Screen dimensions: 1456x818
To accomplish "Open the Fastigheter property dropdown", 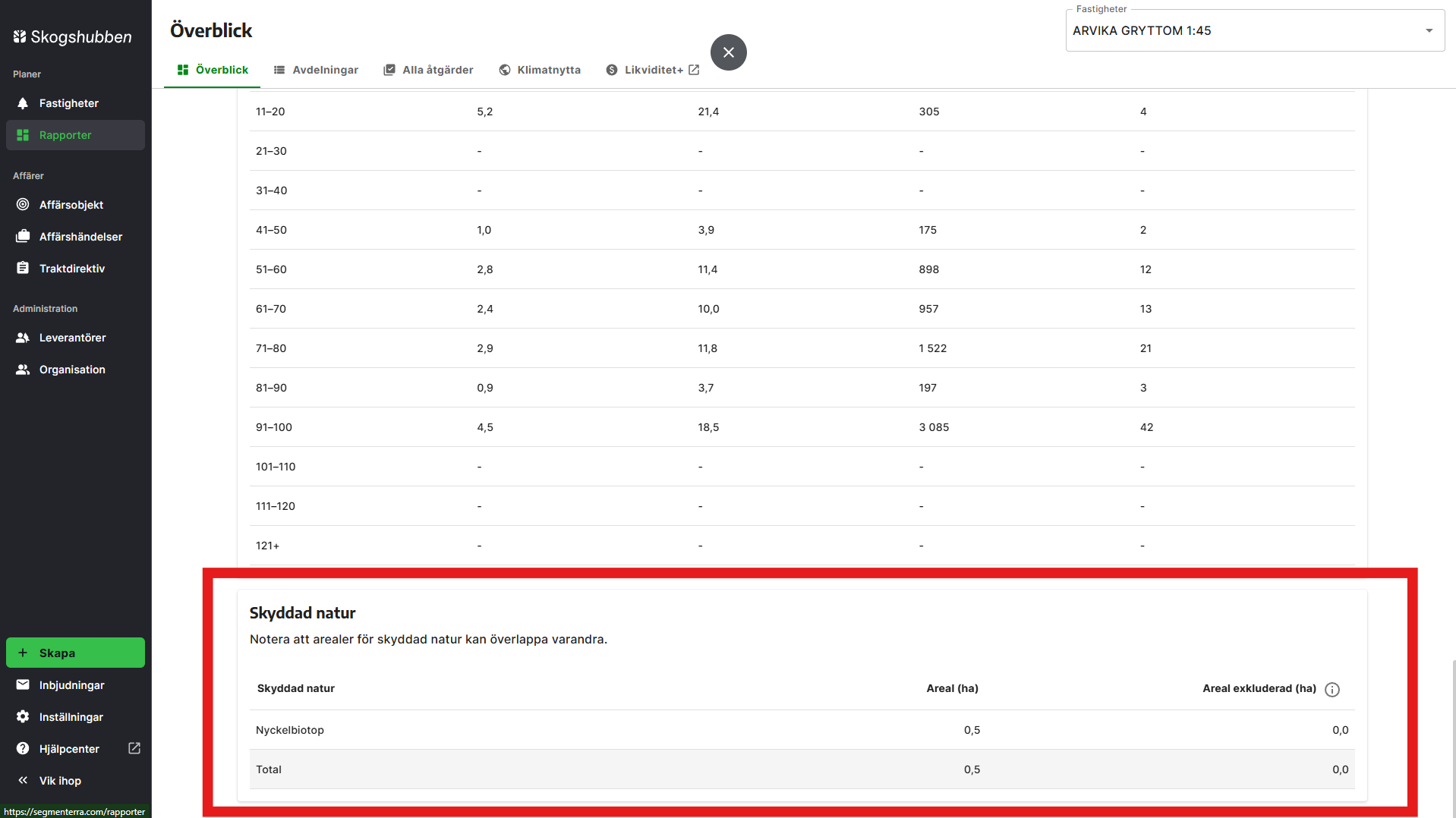I will 1255,30.
